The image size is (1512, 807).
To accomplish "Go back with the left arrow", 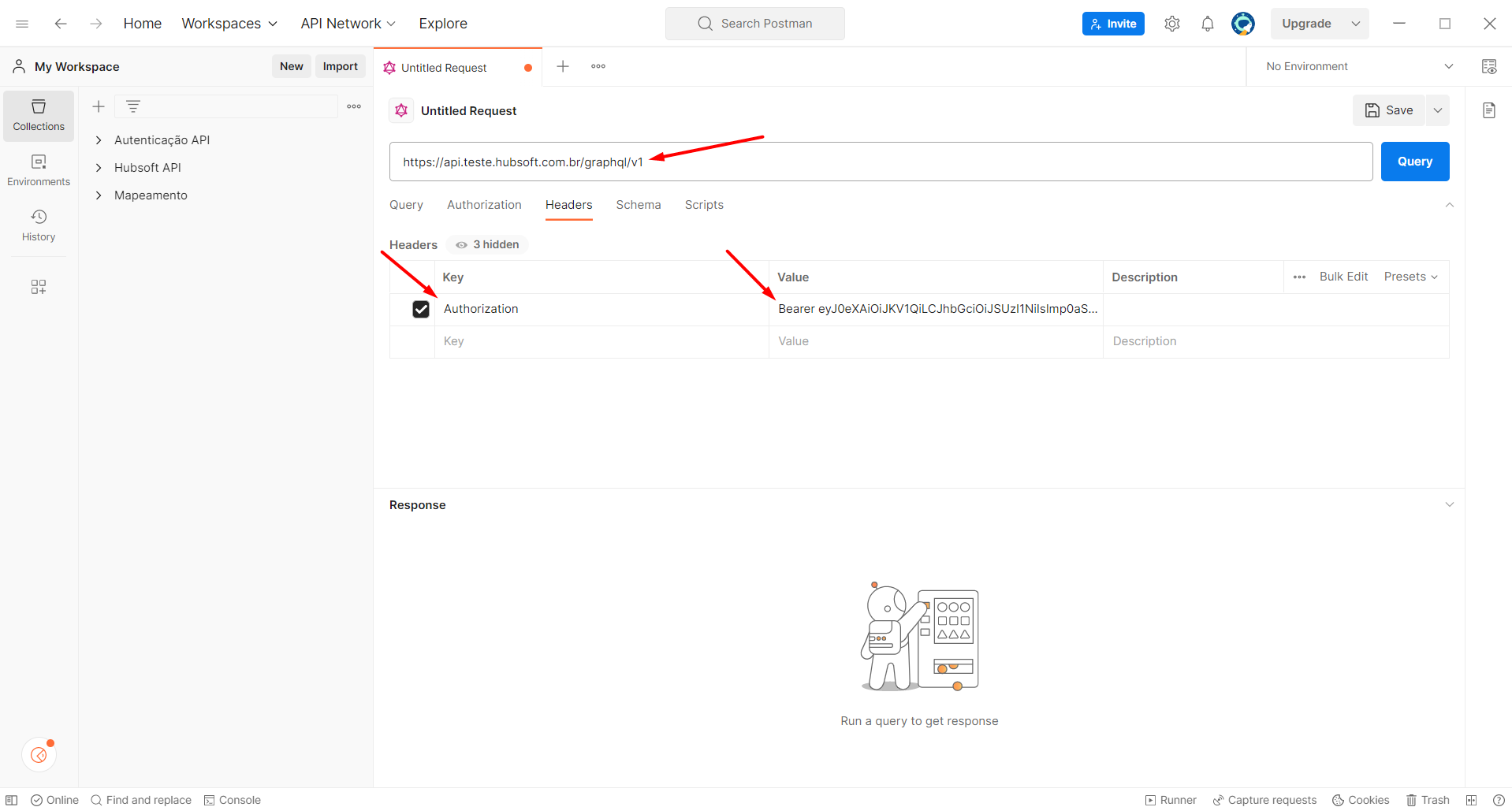I will [61, 24].
